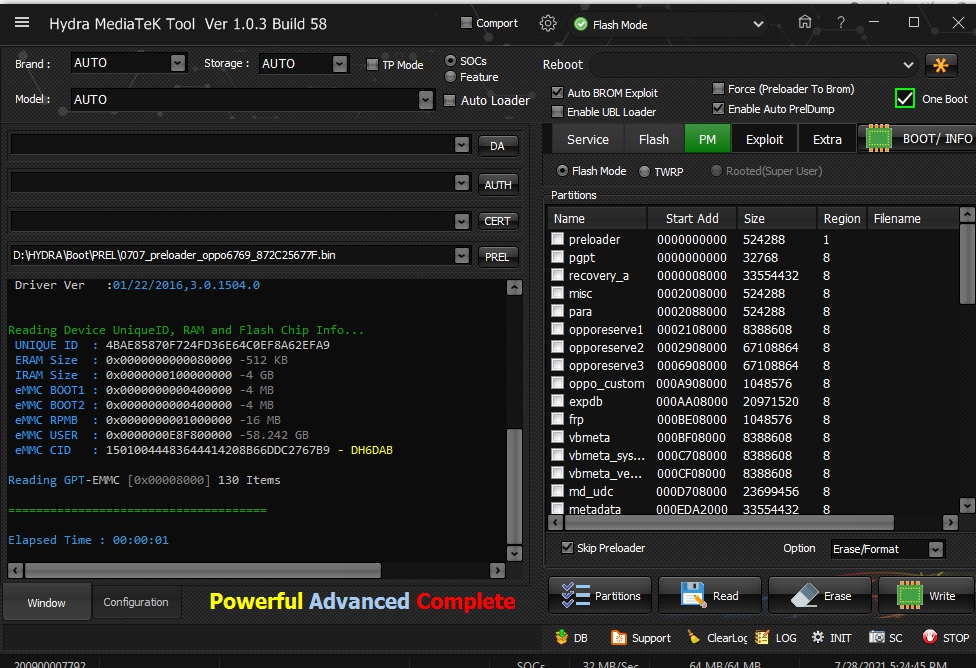Image resolution: width=976 pixels, height=668 pixels.
Task: Open the Brand dropdown
Action: point(178,63)
